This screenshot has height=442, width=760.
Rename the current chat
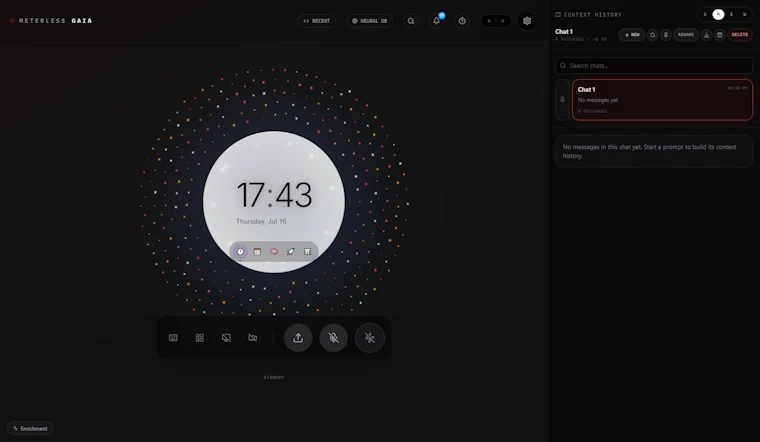click(686, 35)
